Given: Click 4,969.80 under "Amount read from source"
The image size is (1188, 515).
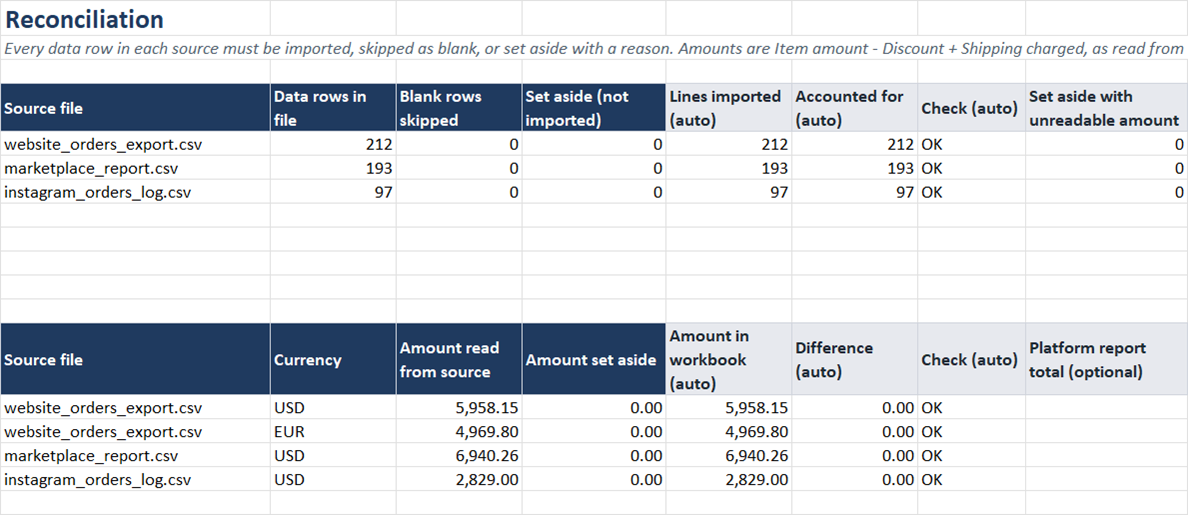Looking at the screenshot, I should tap(458, 432).
